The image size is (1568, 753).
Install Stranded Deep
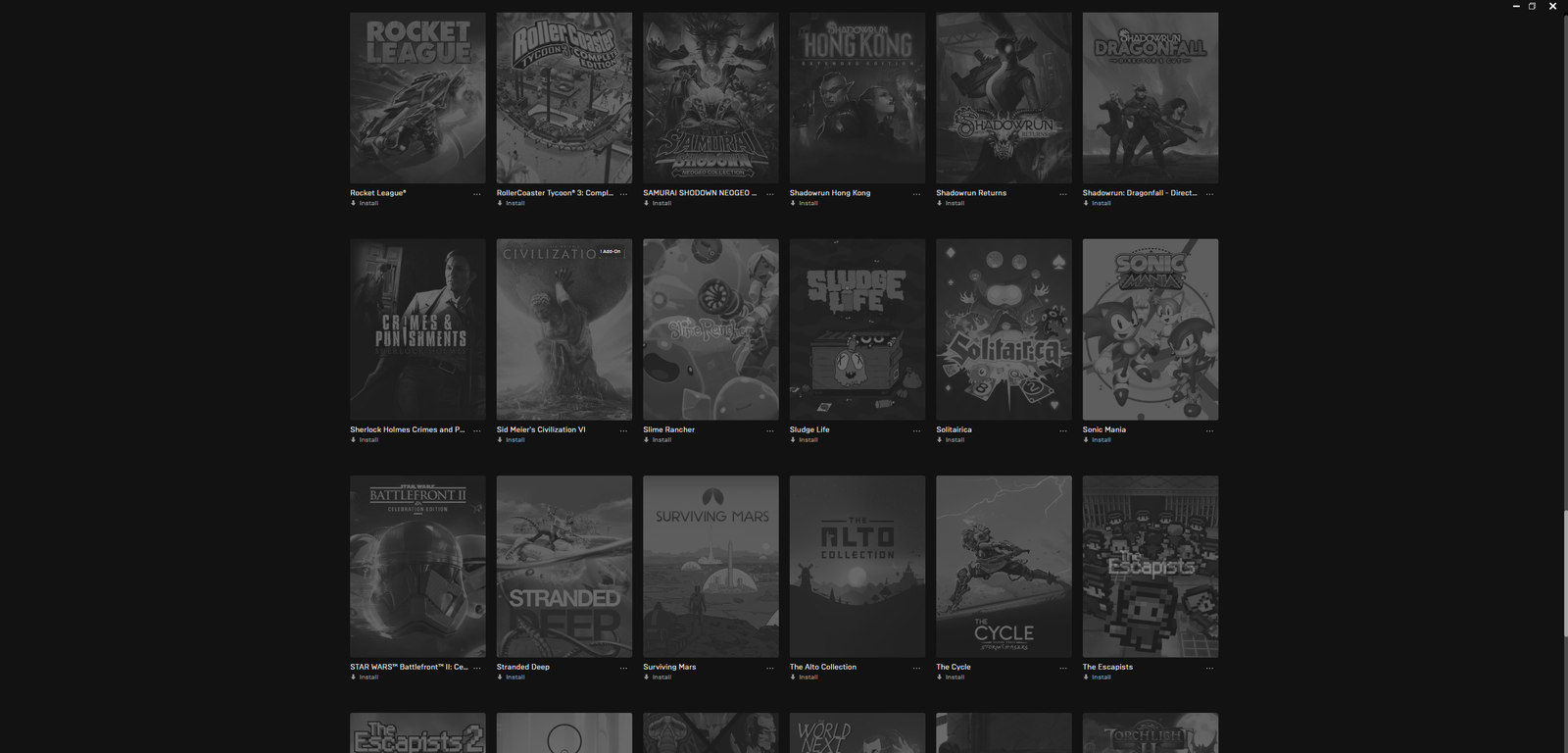point(511,677)
